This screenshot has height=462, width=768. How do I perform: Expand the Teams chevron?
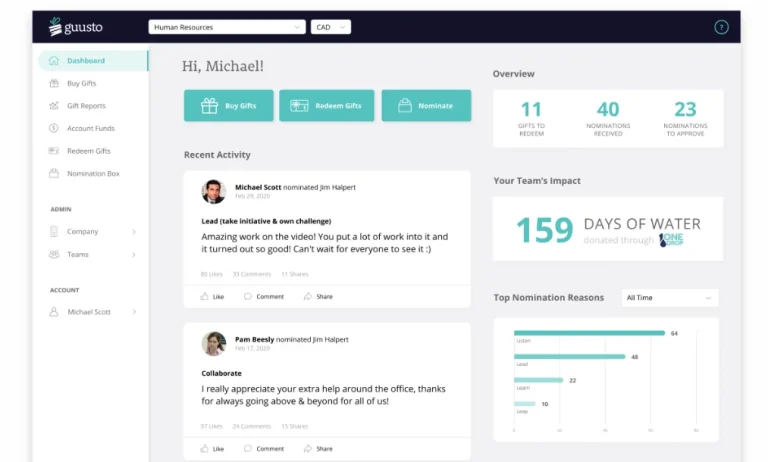(134, 254)
